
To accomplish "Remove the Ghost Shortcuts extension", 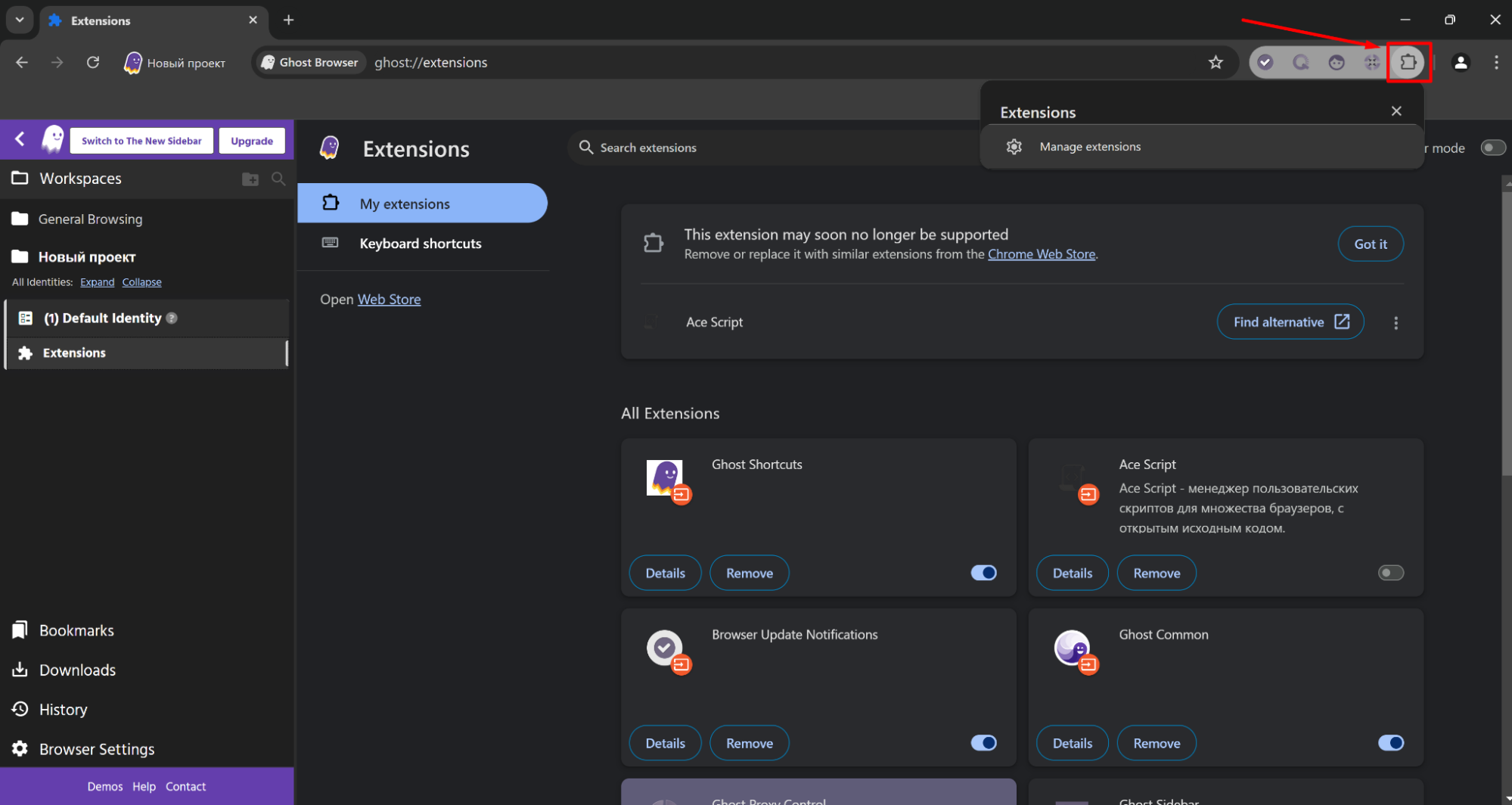I will (749, 573).
